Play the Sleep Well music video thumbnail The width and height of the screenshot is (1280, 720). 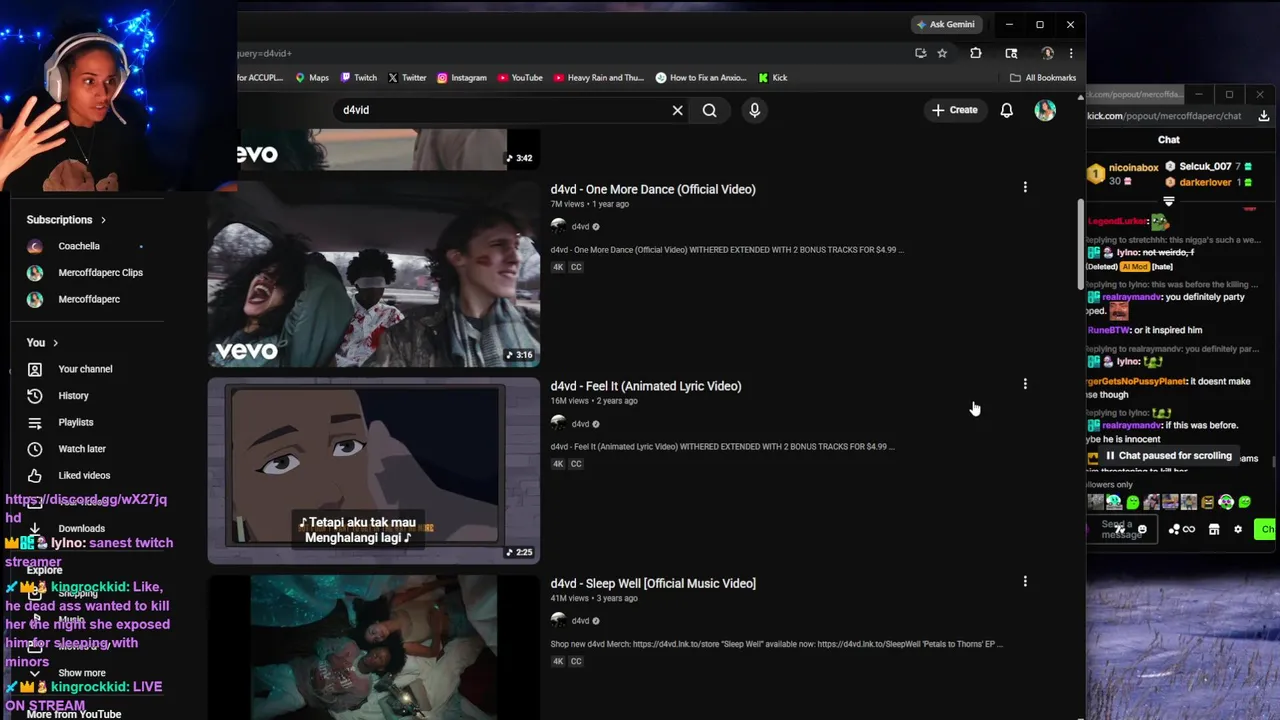373,647
